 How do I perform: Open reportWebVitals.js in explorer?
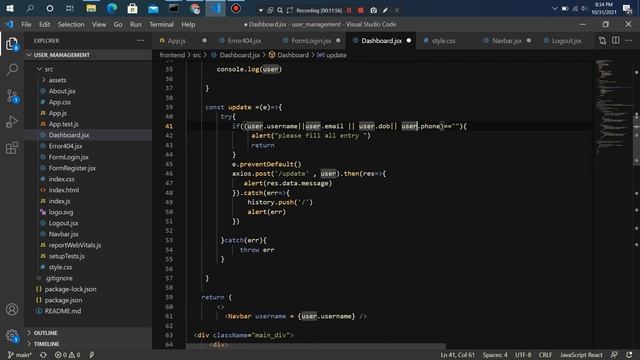pos(75,245)
